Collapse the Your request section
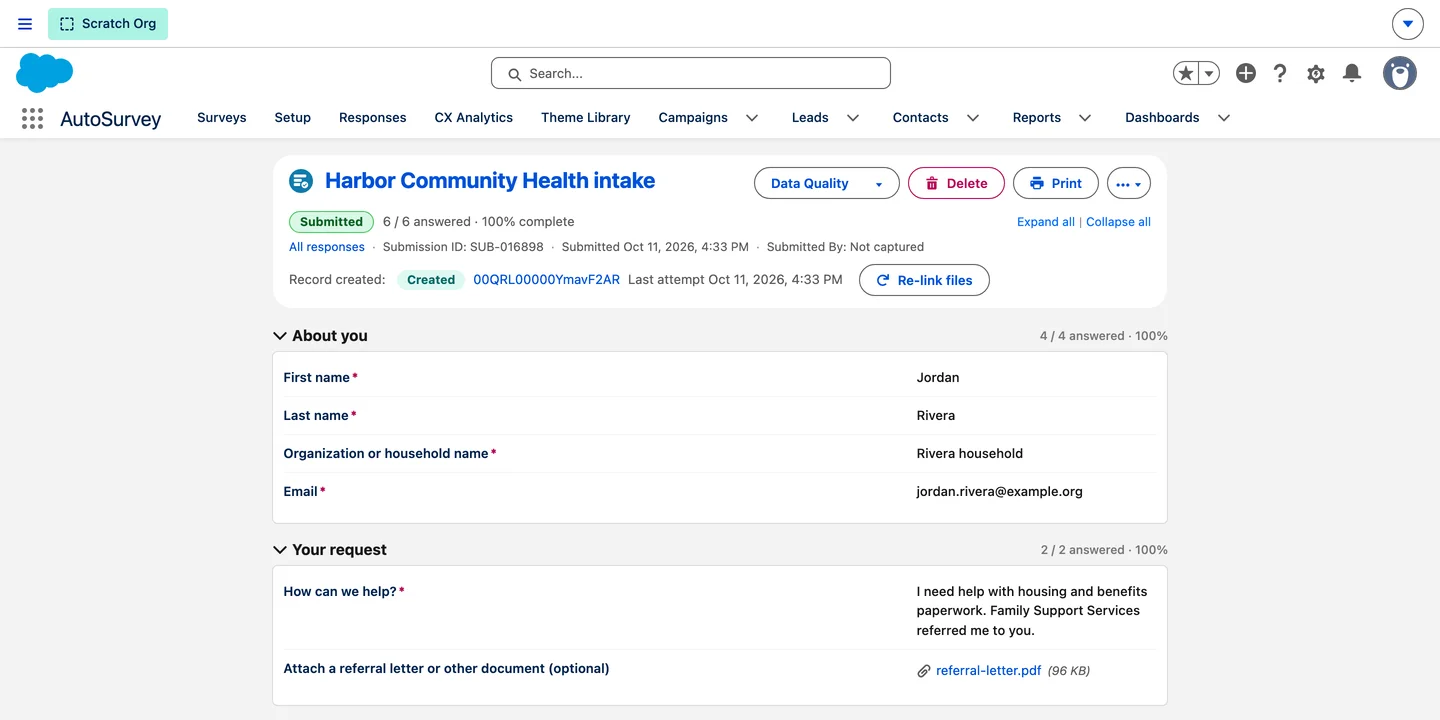 tap(280, 550)
